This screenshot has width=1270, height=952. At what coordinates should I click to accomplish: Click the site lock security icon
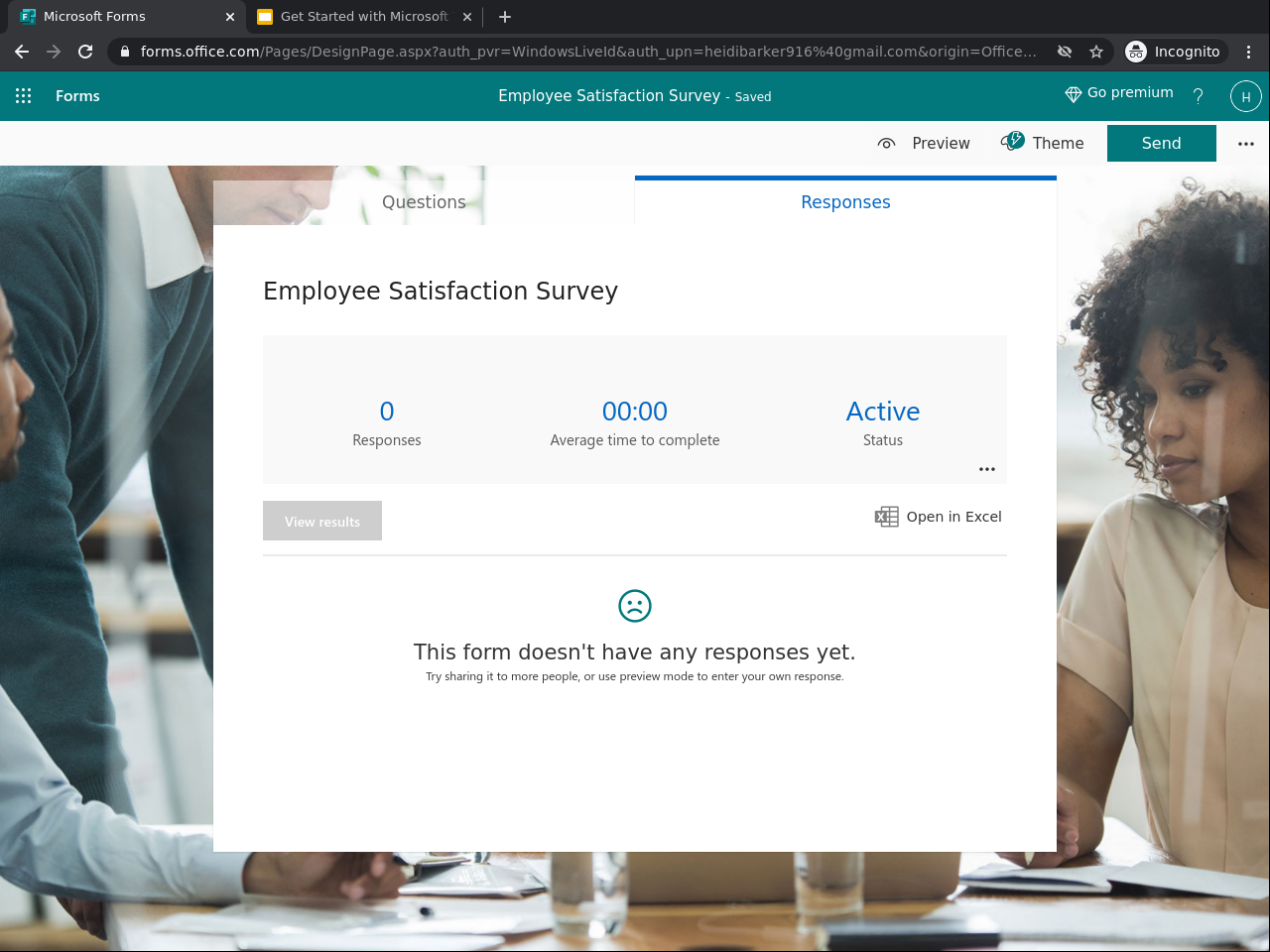point(124,52)
